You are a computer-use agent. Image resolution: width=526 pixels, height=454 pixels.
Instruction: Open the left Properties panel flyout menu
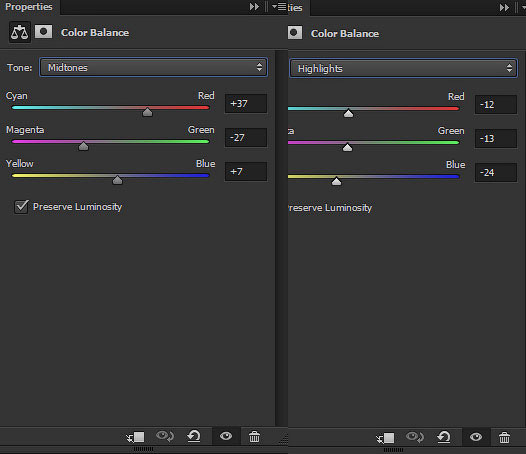tap(279, 7)
